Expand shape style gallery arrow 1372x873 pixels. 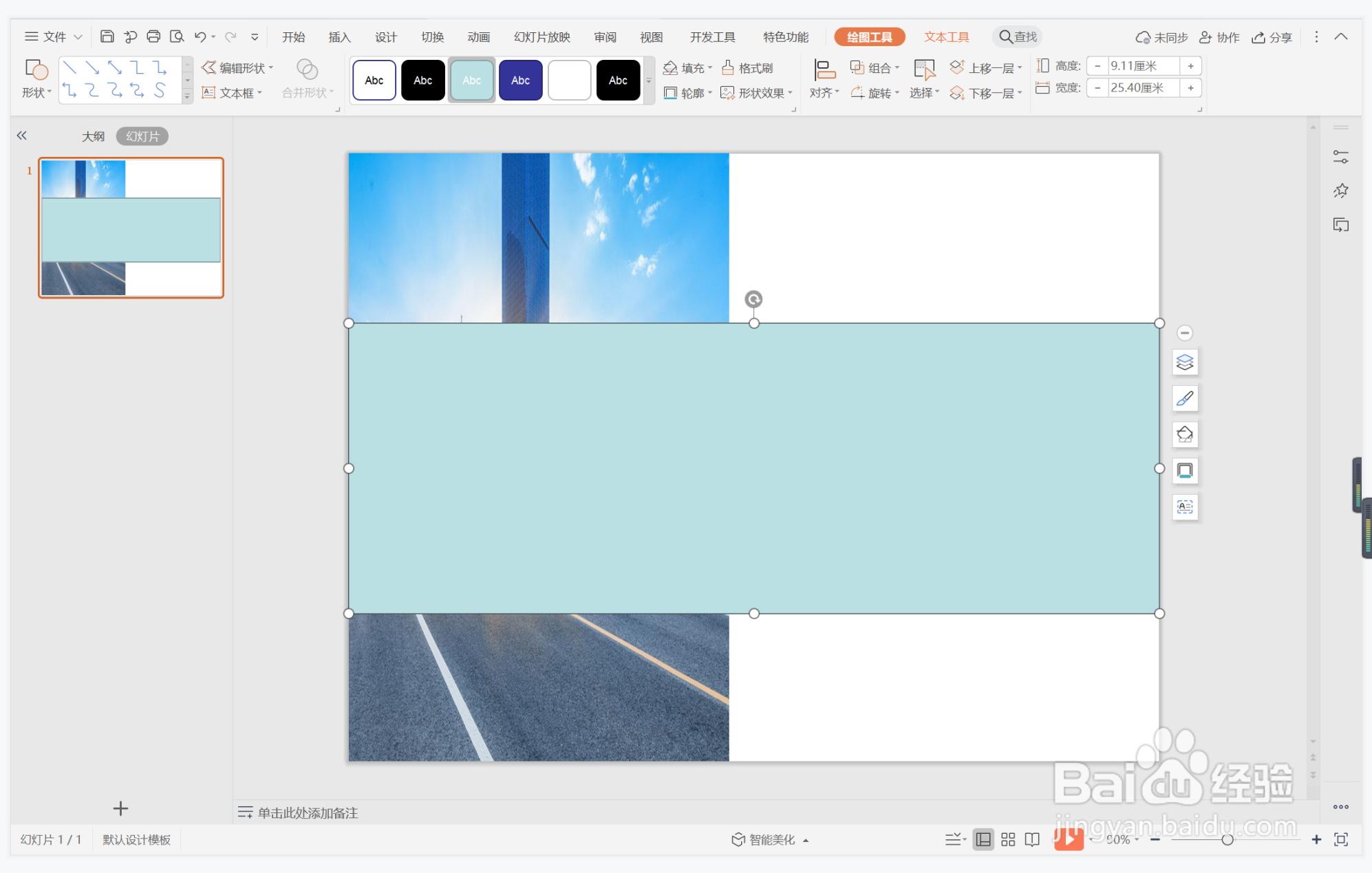point(648,80)
